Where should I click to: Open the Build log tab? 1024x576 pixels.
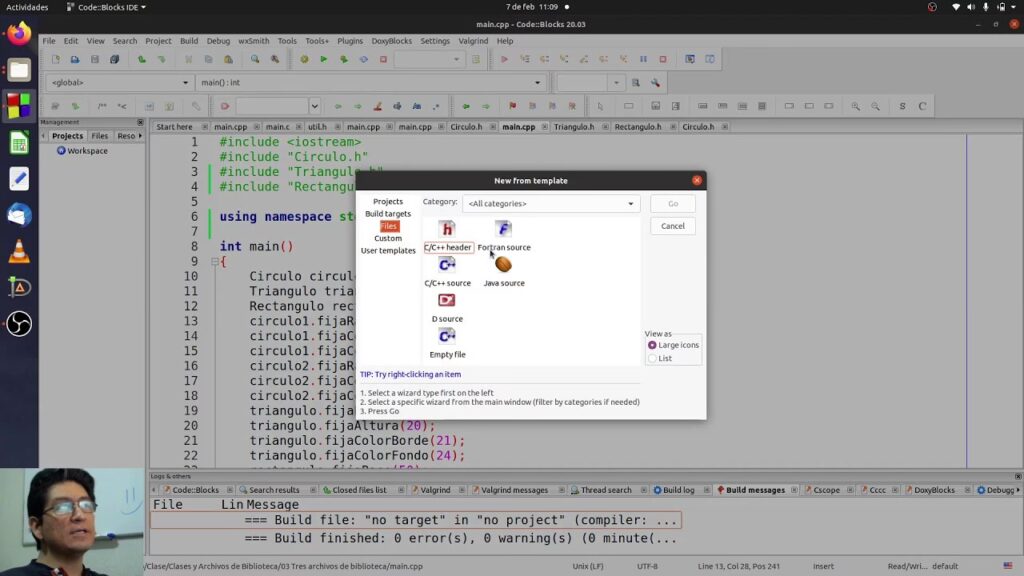coord(678,490)
